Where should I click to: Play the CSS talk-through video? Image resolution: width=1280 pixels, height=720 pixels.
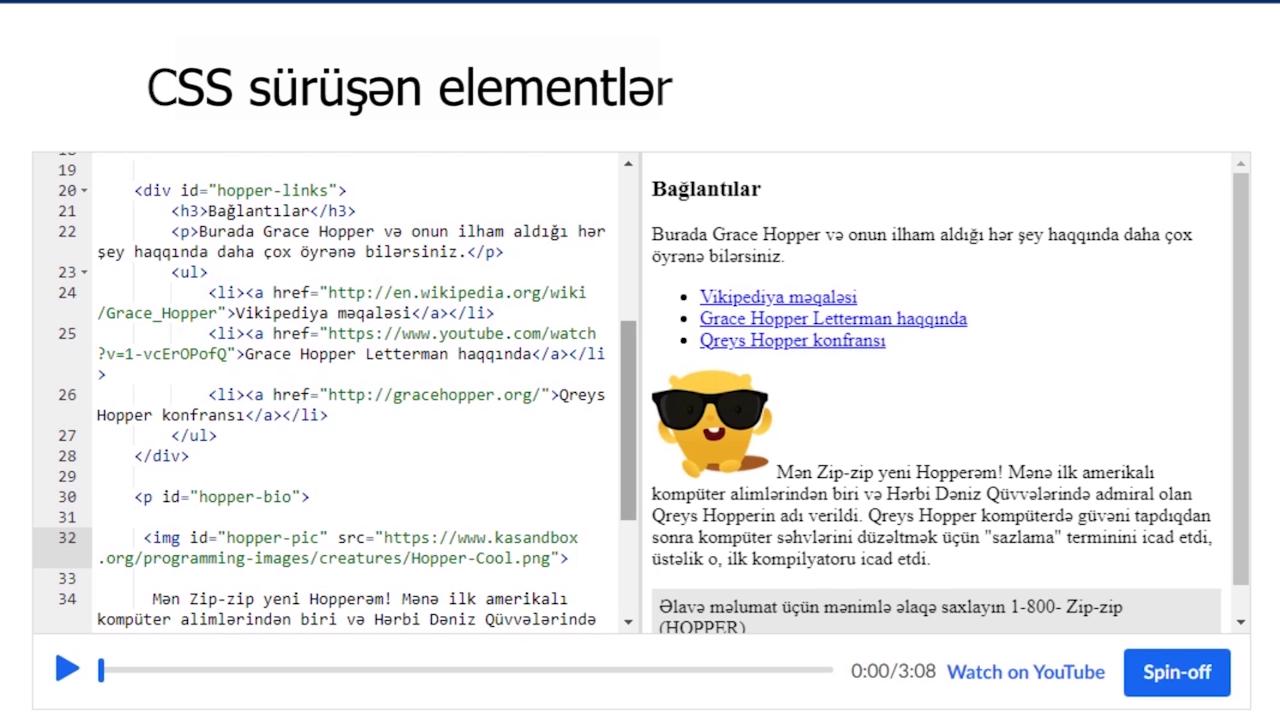point(67,669)
